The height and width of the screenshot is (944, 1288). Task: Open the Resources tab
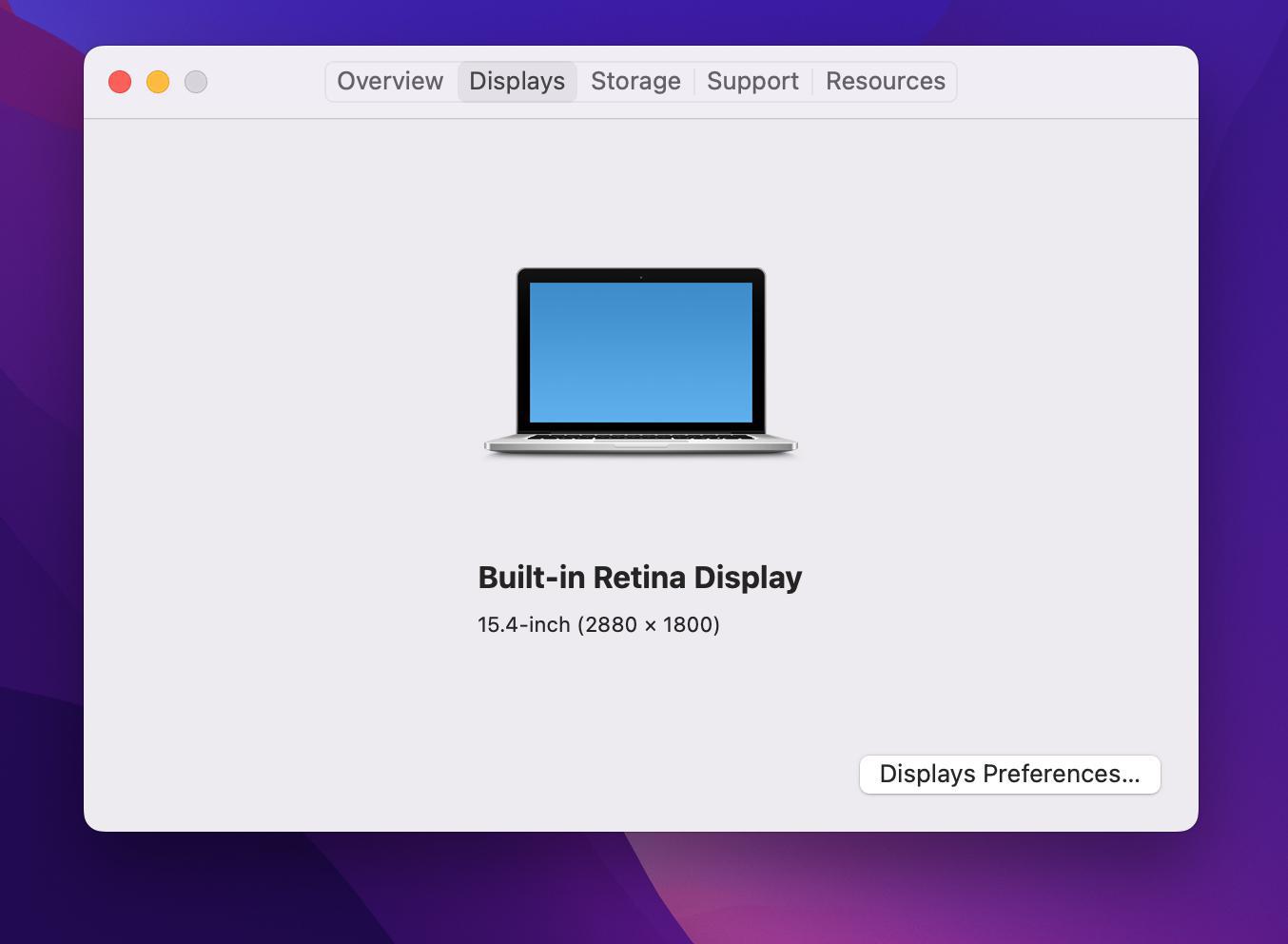[885, 82]
